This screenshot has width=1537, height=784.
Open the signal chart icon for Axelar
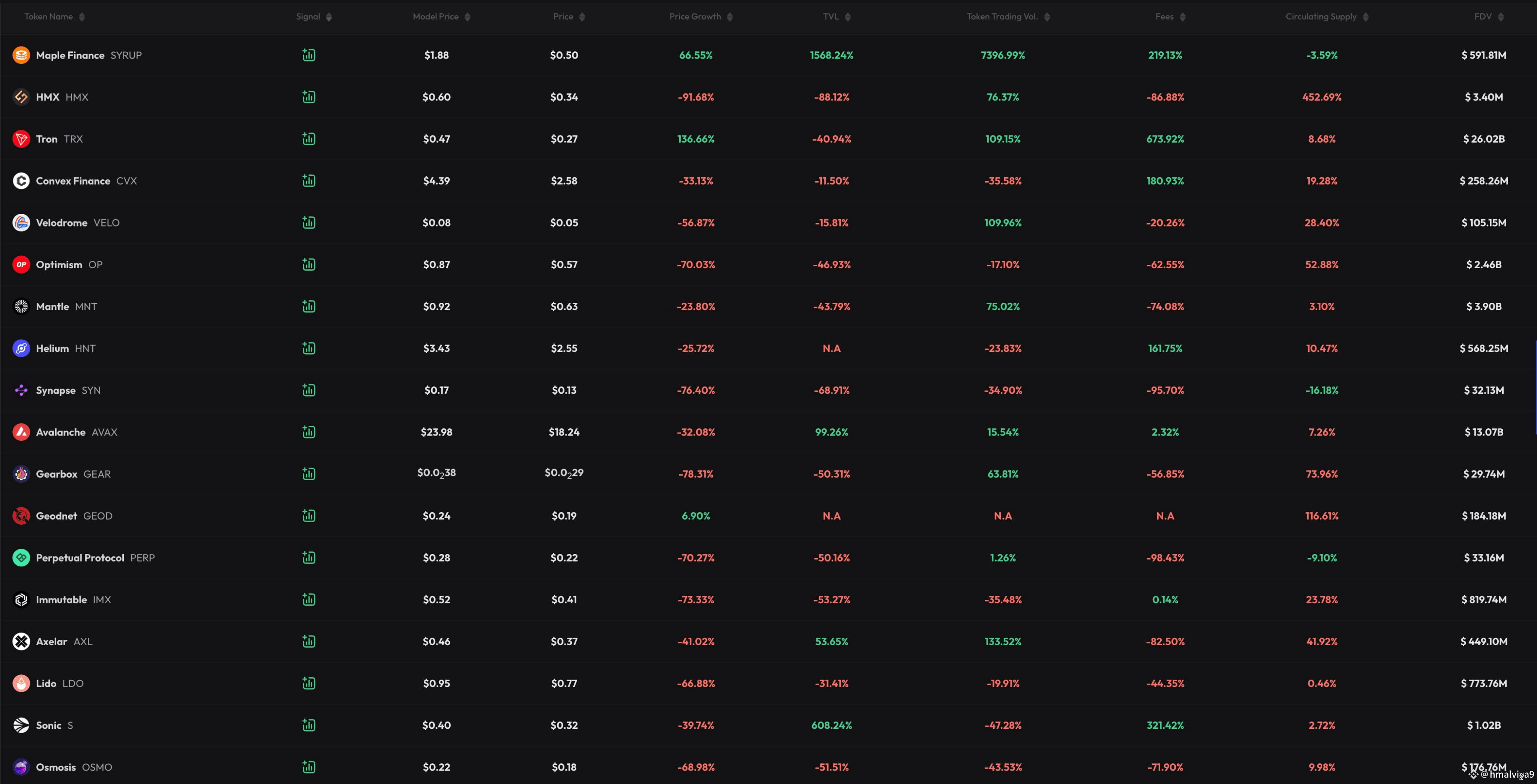tap(308, 641)
